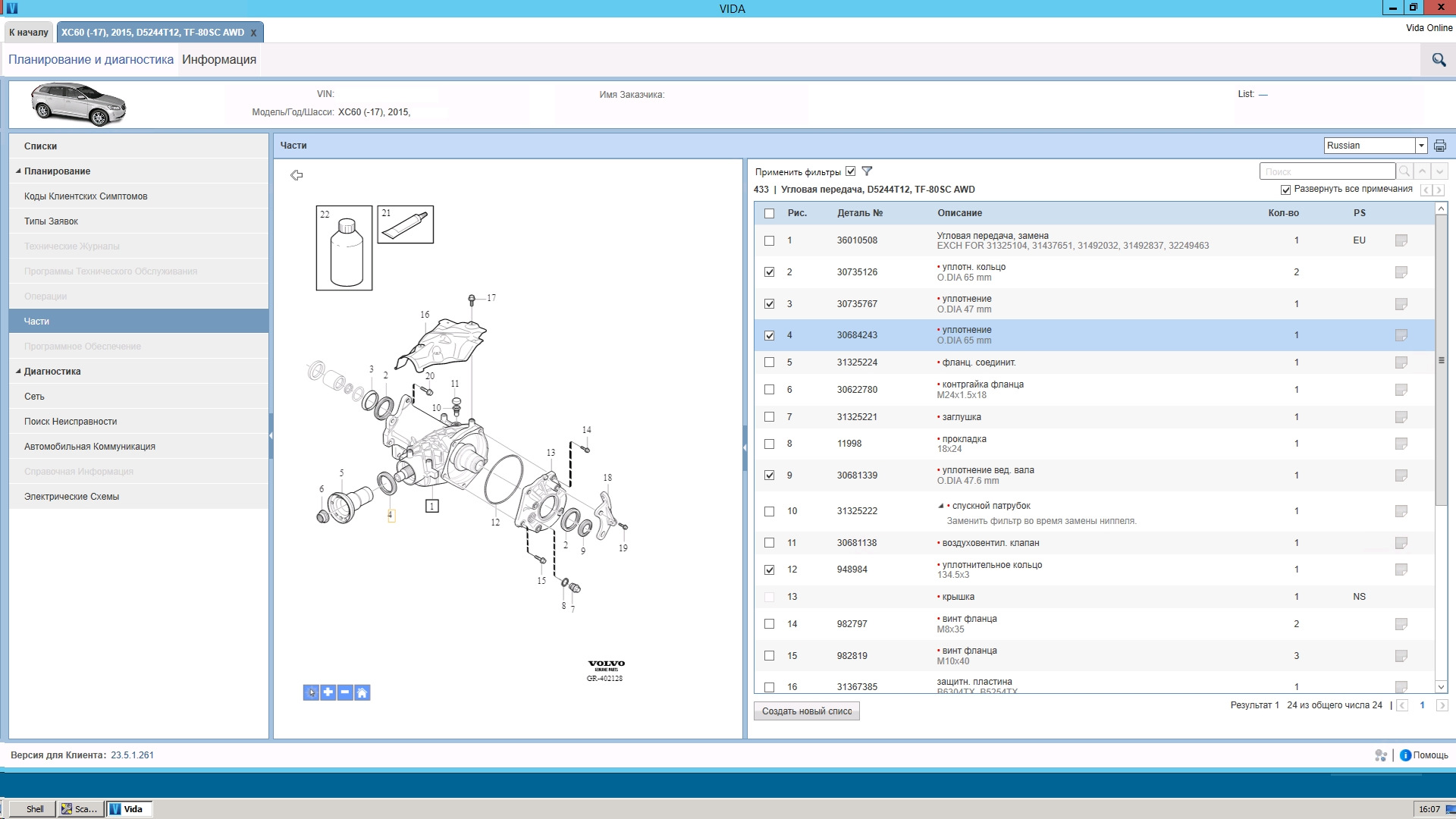Open the magnifier search icon top right
Screen dimensions: 1456x819
pyautogui.click(x=1439, y=60)
